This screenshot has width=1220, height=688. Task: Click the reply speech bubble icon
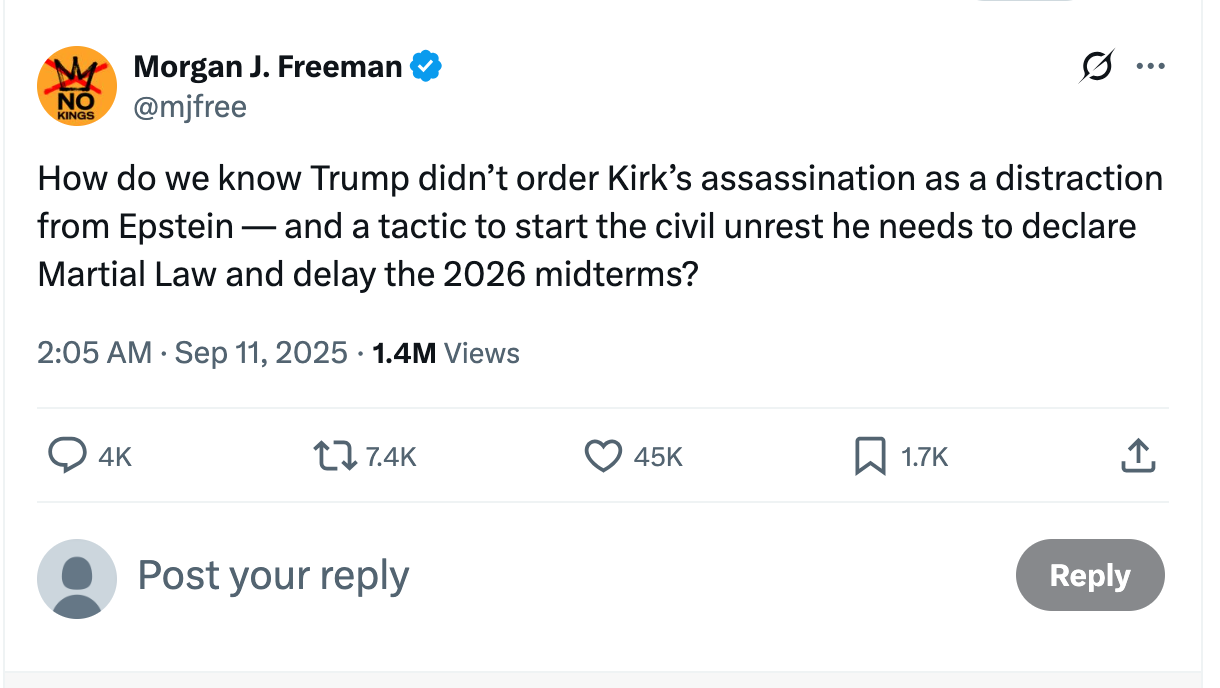(x=67, y=457)
